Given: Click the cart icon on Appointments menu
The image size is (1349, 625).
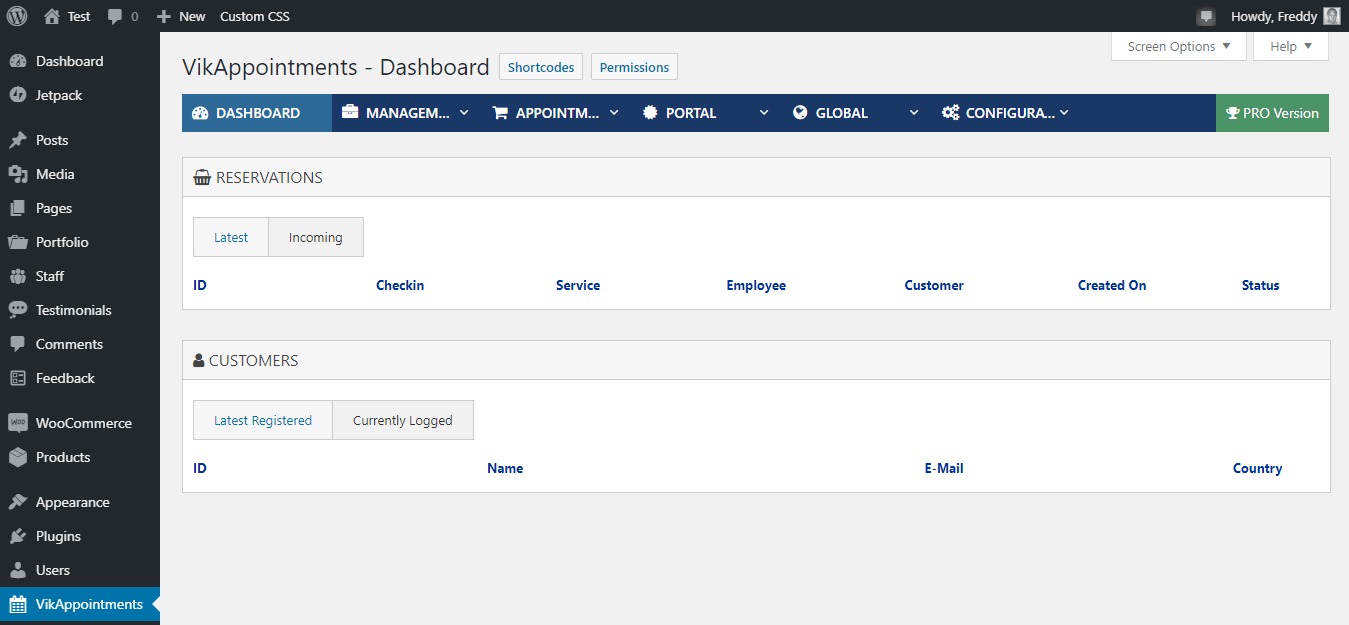Looking at the screenshot, I should point(500,113).
